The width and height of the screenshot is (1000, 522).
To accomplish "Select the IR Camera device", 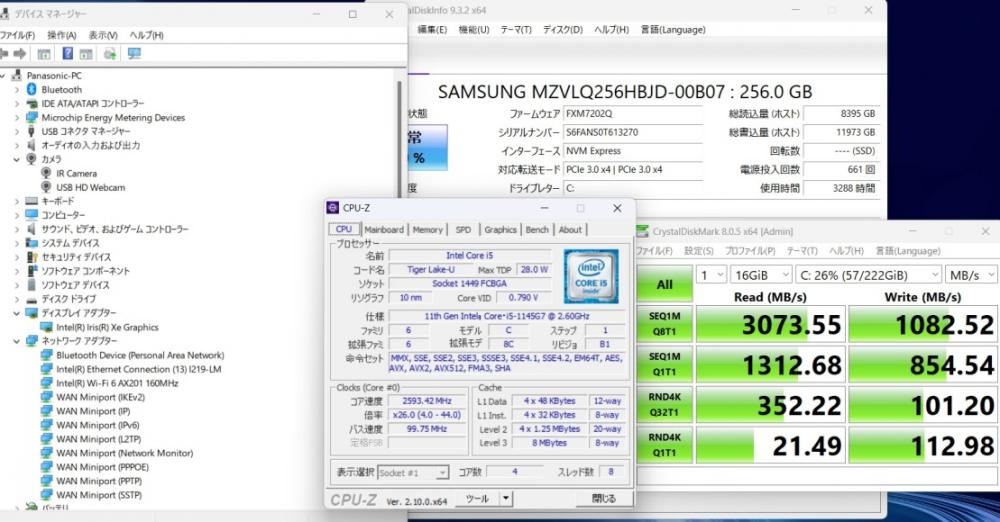I will coord(76,174).
